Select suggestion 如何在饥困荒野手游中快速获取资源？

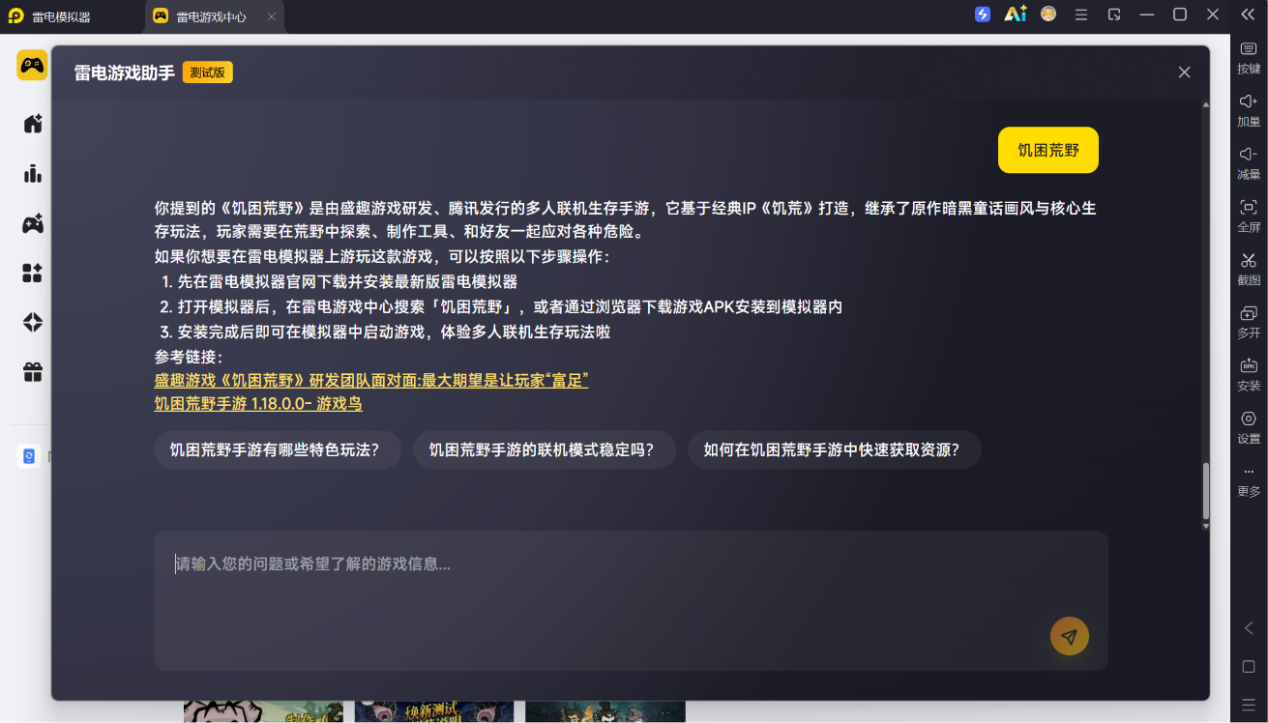pyautogui.click(x=834, y=450)
